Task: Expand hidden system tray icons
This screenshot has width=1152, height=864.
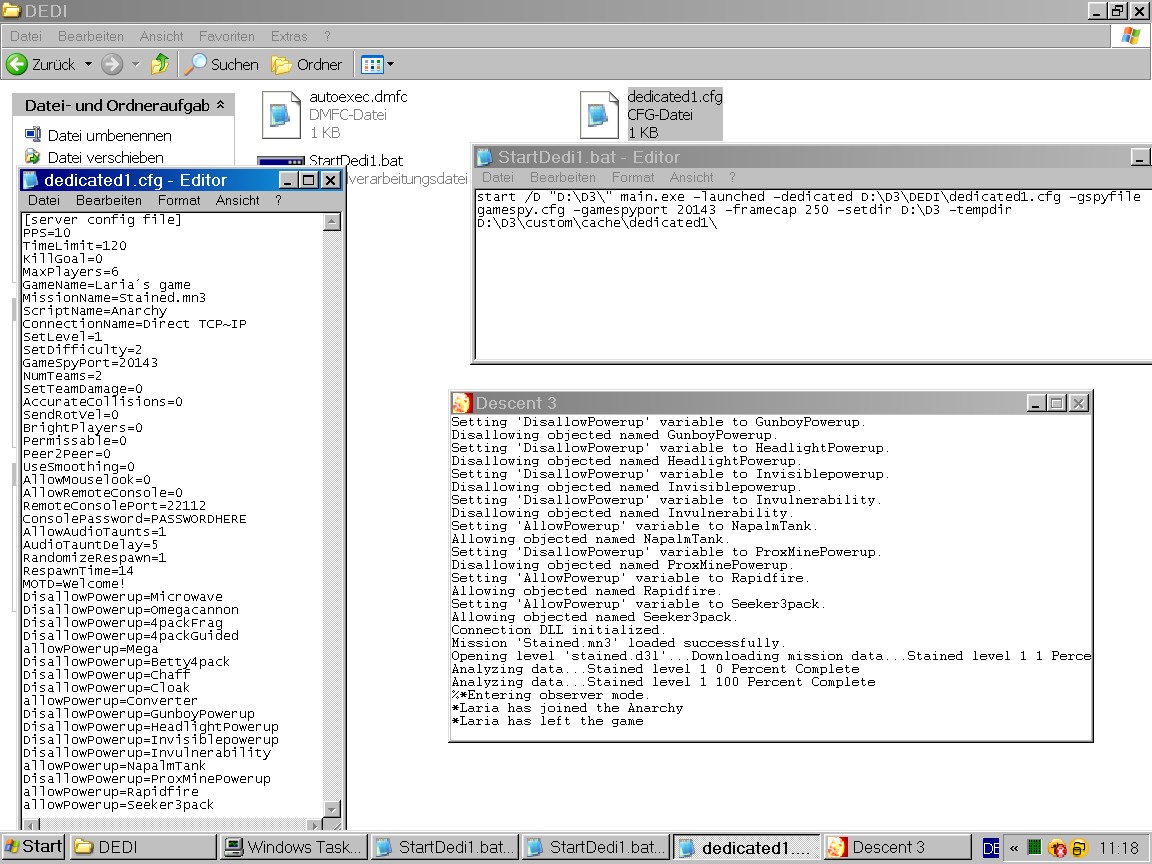Action: [x=1013, y=848]
